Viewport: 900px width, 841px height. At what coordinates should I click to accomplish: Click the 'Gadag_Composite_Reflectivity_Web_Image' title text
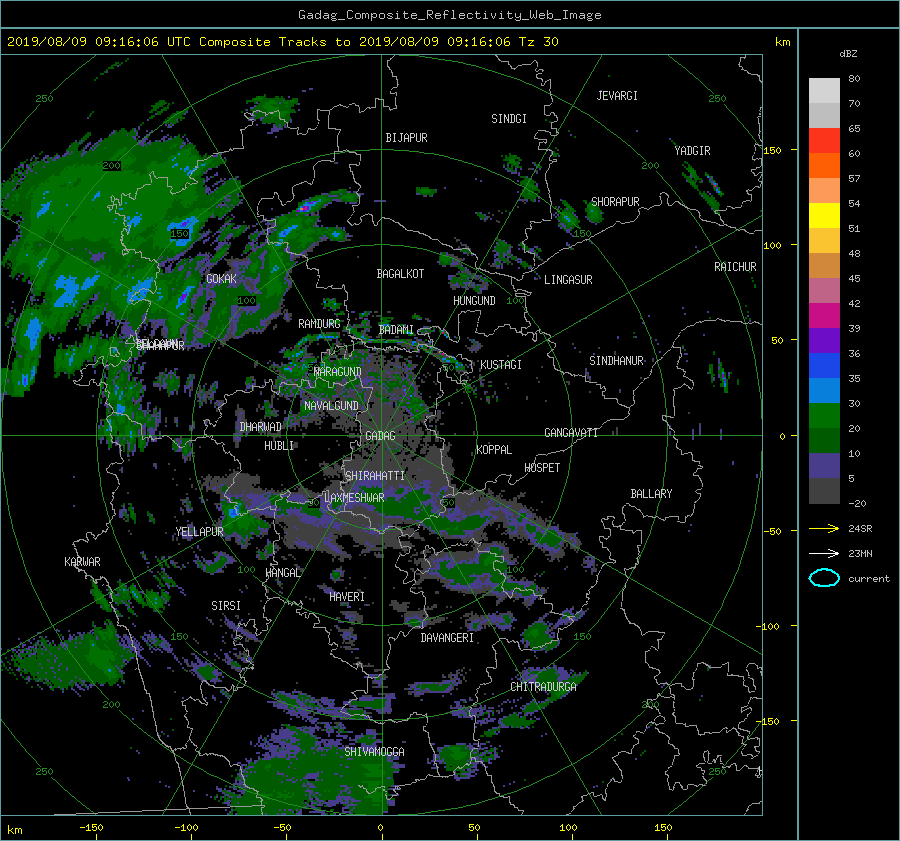point(449,15)
